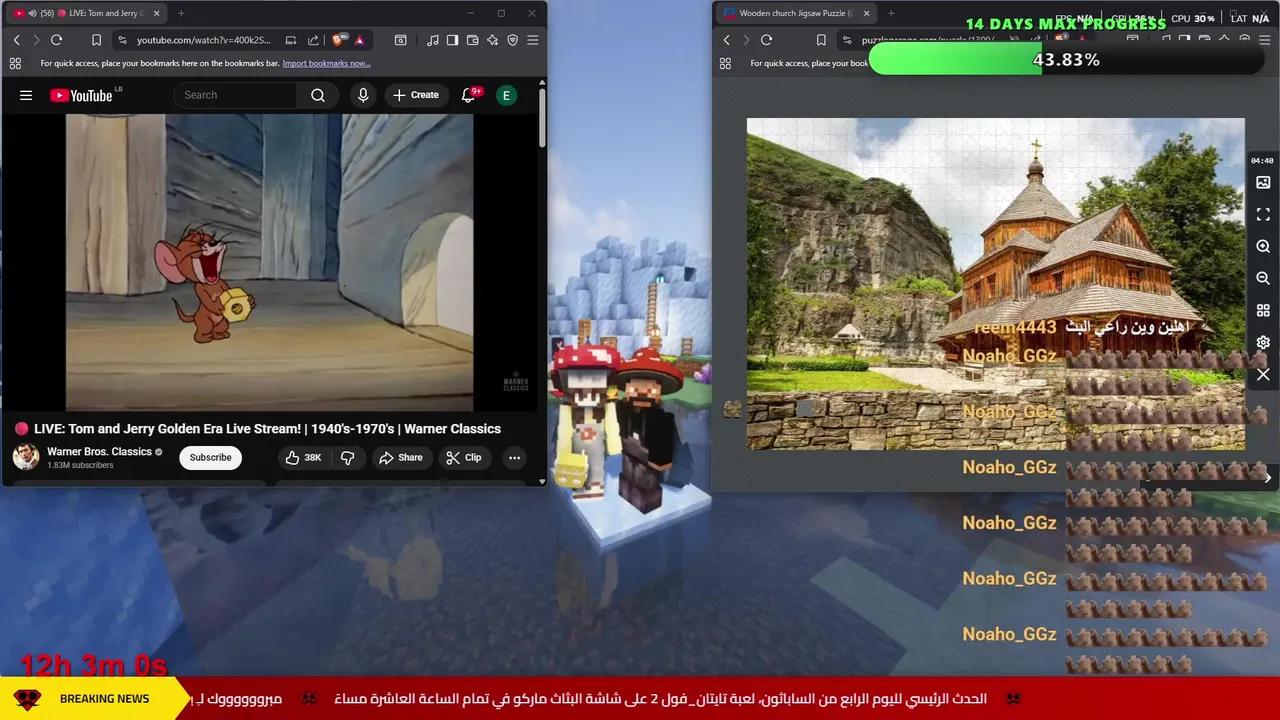
Task: Open site settings icon beside youtube.com URL
Action: (122, 40)
